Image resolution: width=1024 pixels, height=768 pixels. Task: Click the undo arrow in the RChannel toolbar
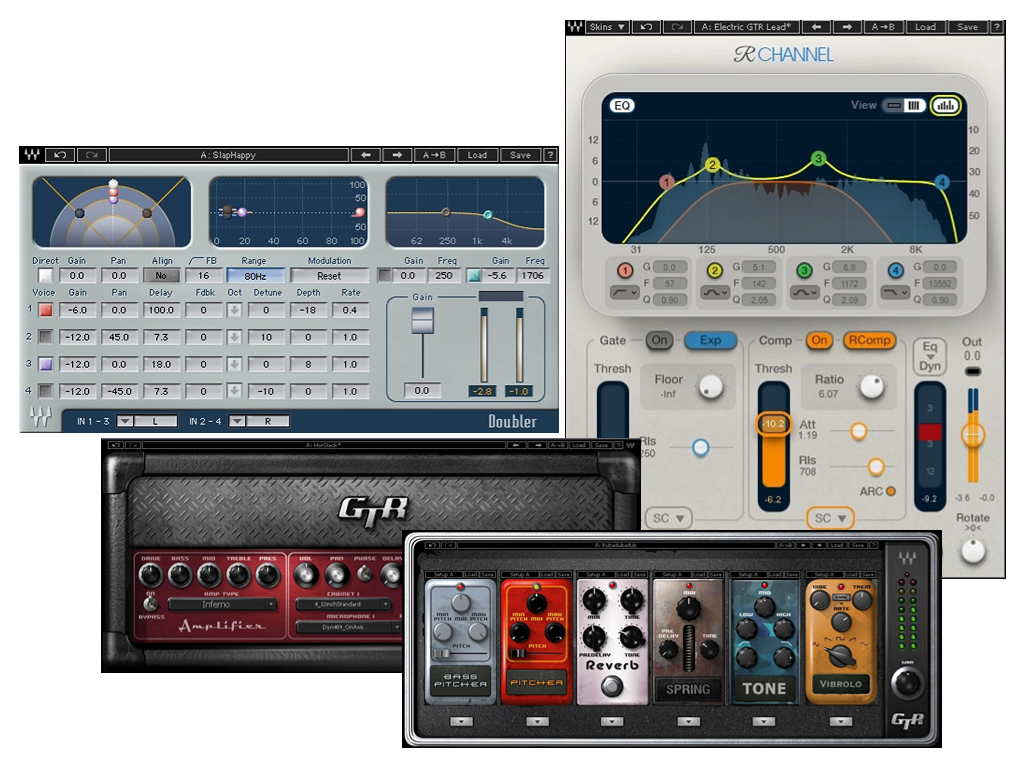(x=647, y=27)
